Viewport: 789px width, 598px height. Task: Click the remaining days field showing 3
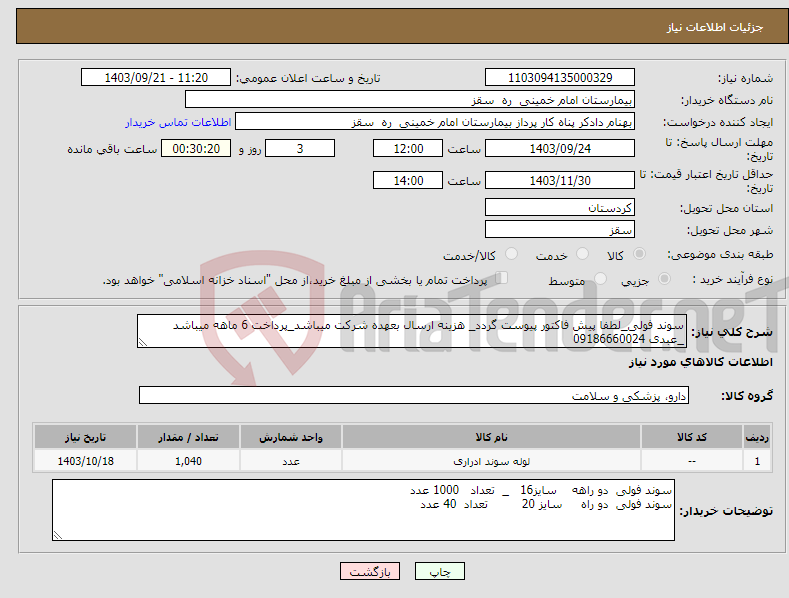(300, 148)
